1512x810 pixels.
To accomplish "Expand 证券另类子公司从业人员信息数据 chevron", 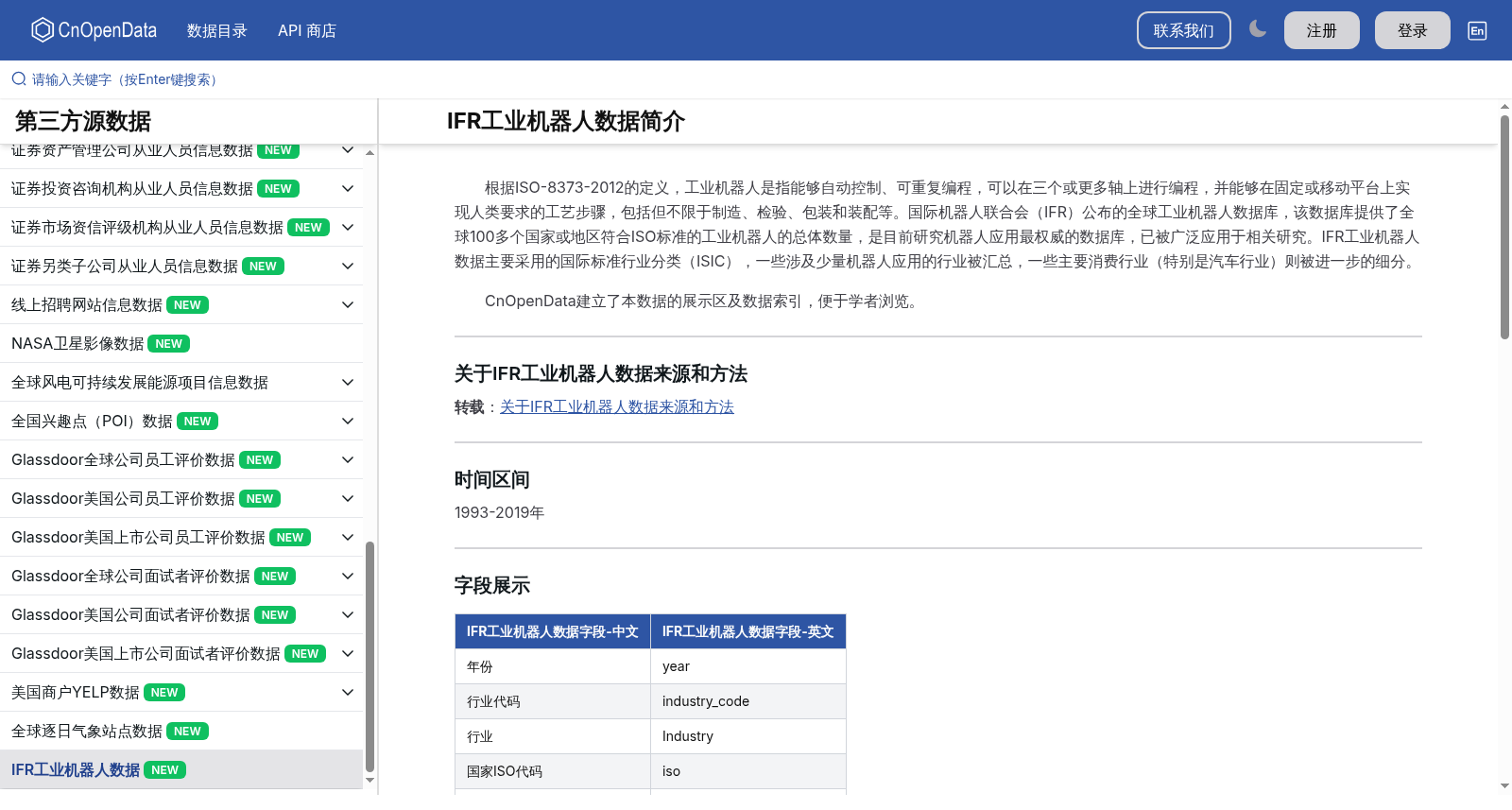I will coord(348,266).
